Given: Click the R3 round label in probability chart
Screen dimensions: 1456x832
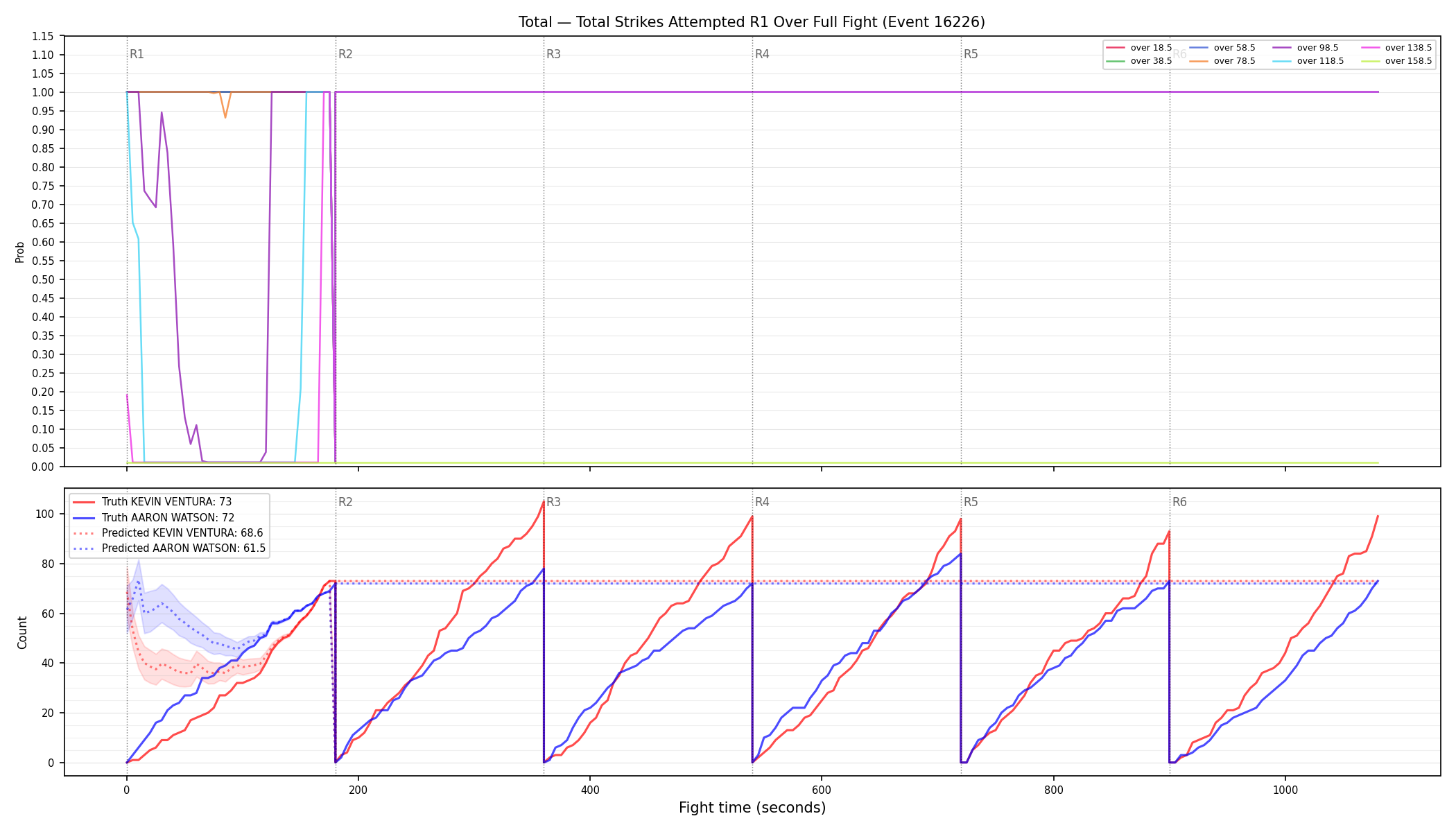Looking at the screenshot, I should [553, 54].
